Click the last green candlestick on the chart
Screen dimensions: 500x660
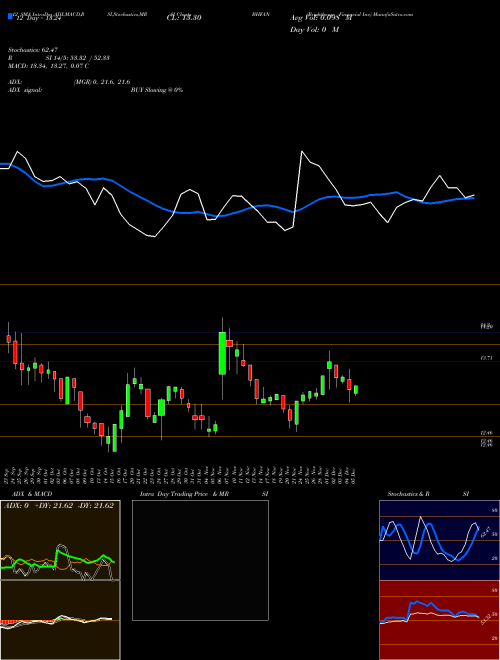coord(356,390)
